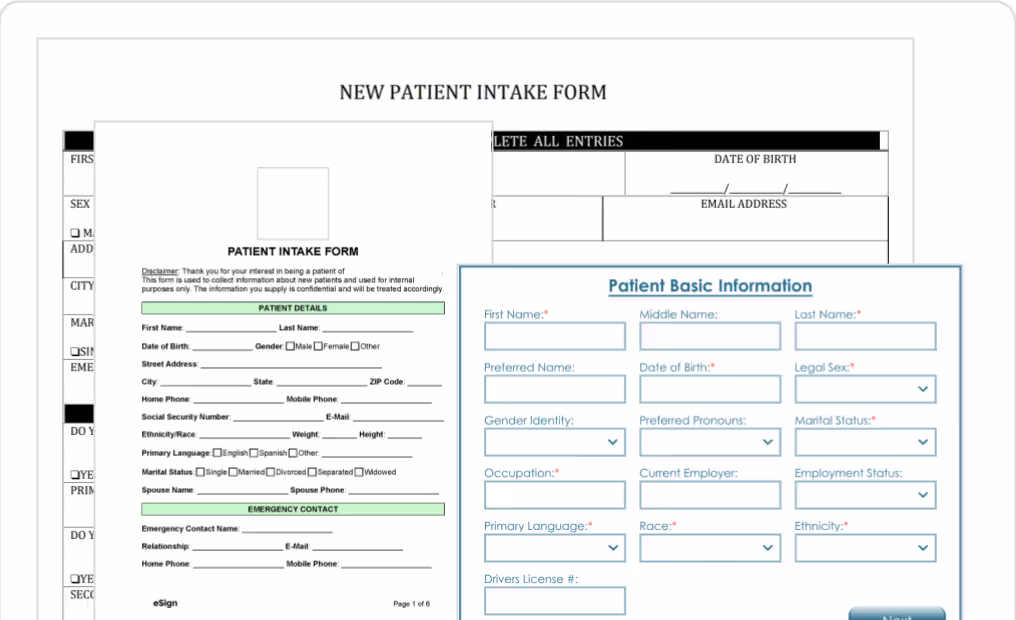Check the "Female" gender checkbox
The width and height of the screenshot is (1016, 620).
point(318,346)
